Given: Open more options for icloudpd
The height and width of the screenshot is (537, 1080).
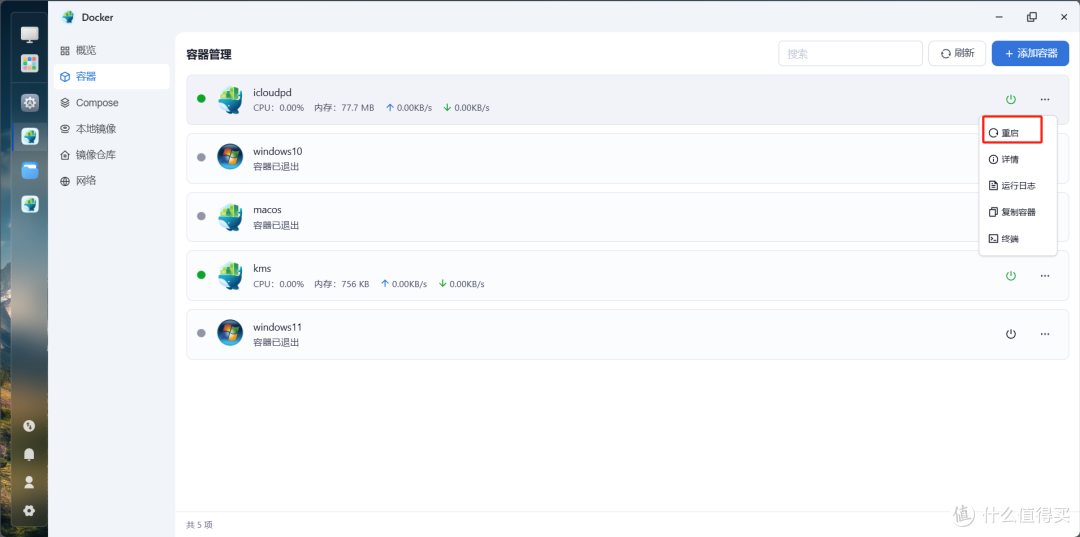Looking at the screenshot, I should tap(1045, 100).
